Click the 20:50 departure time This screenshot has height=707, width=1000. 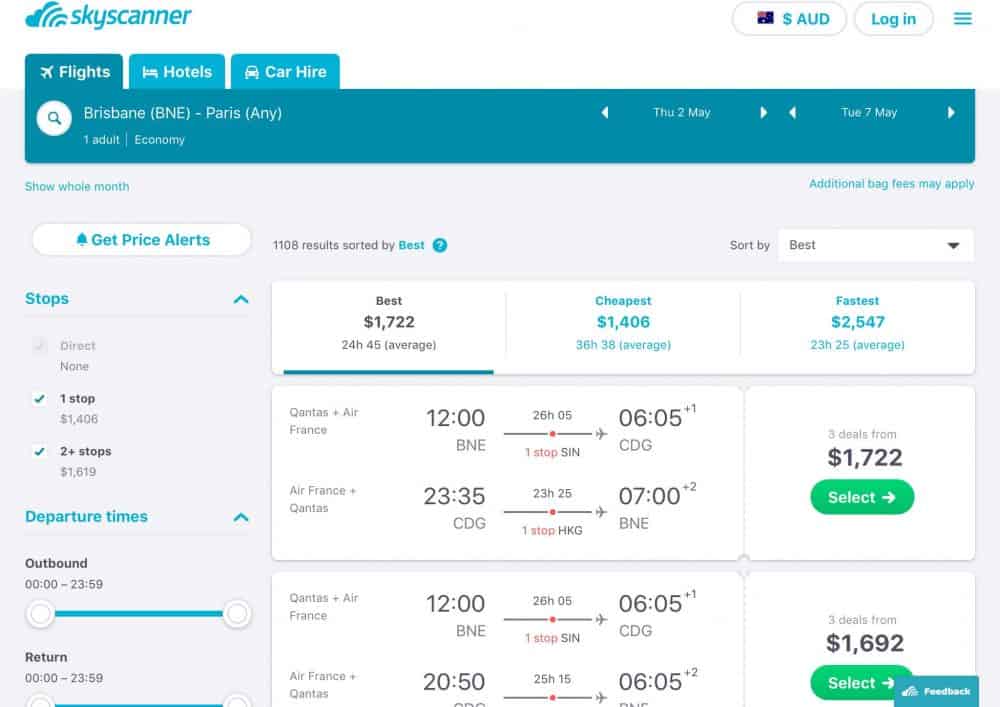[454, 682]
